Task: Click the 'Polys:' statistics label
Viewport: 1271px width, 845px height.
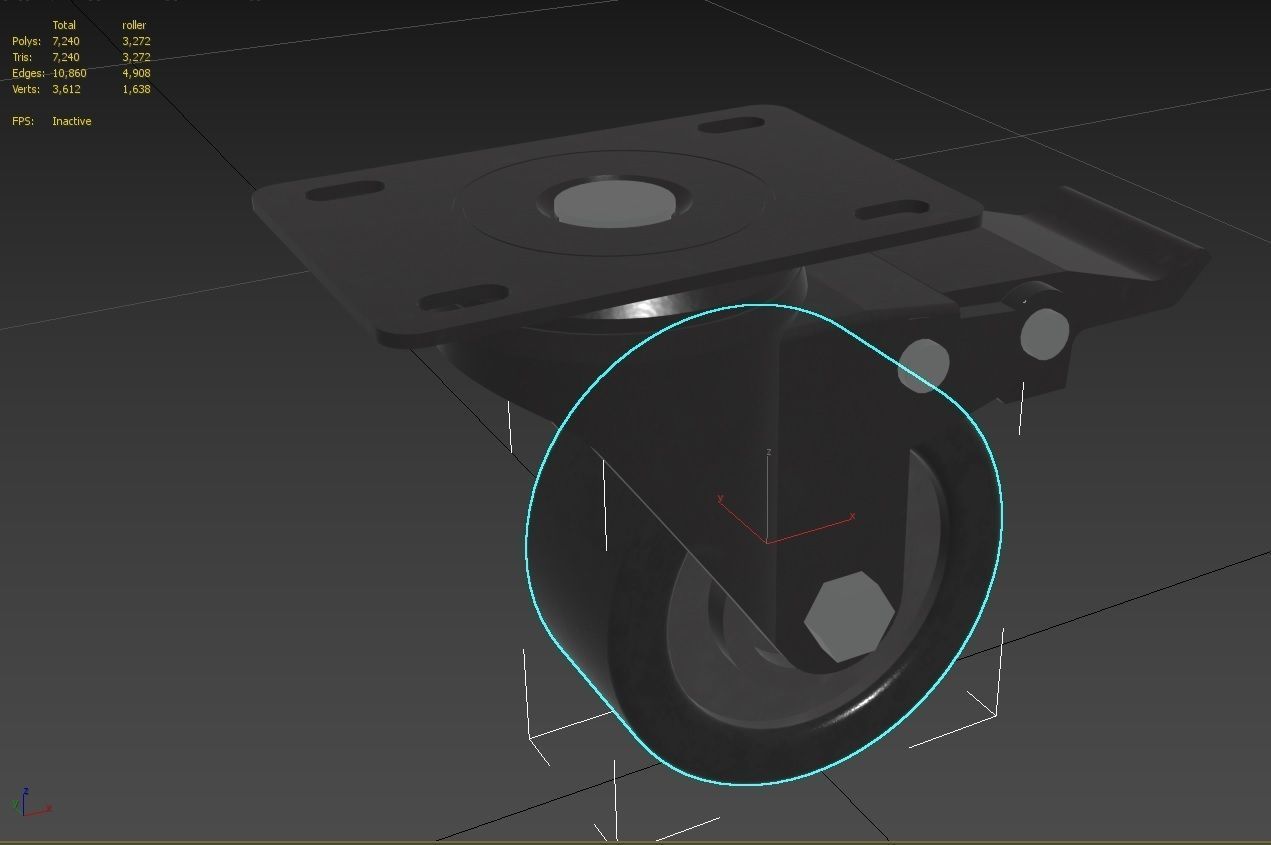Action: (26, 41)
